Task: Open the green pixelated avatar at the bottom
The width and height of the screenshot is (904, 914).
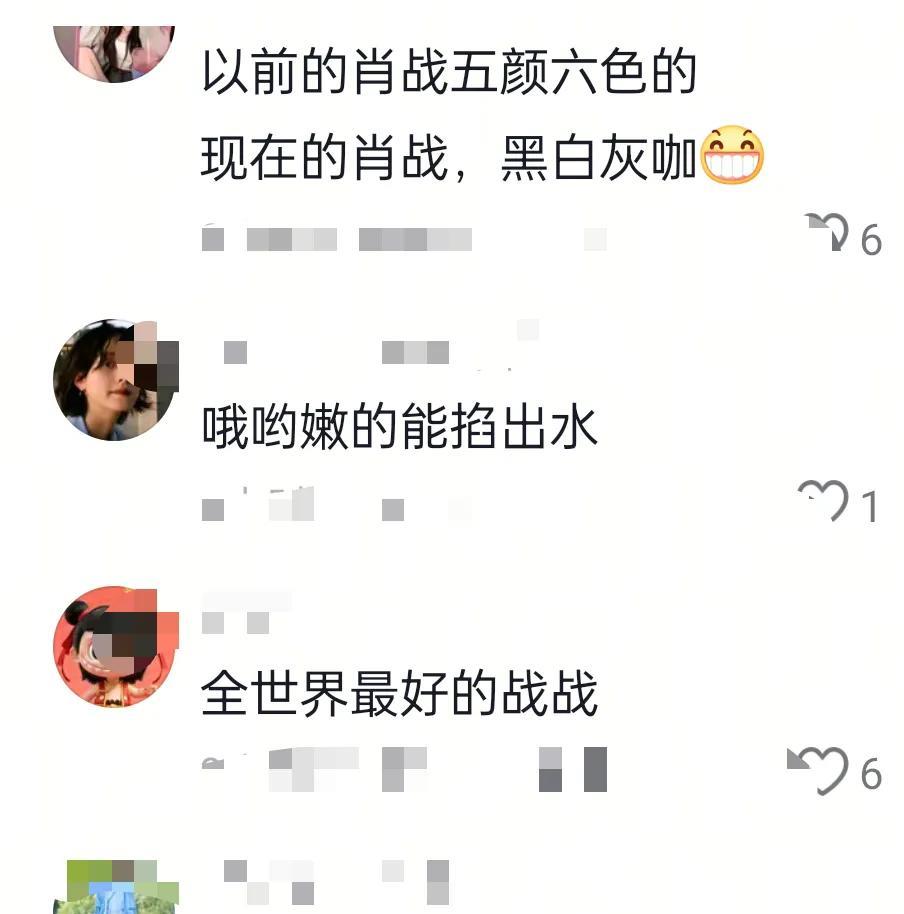Action: 115,887
